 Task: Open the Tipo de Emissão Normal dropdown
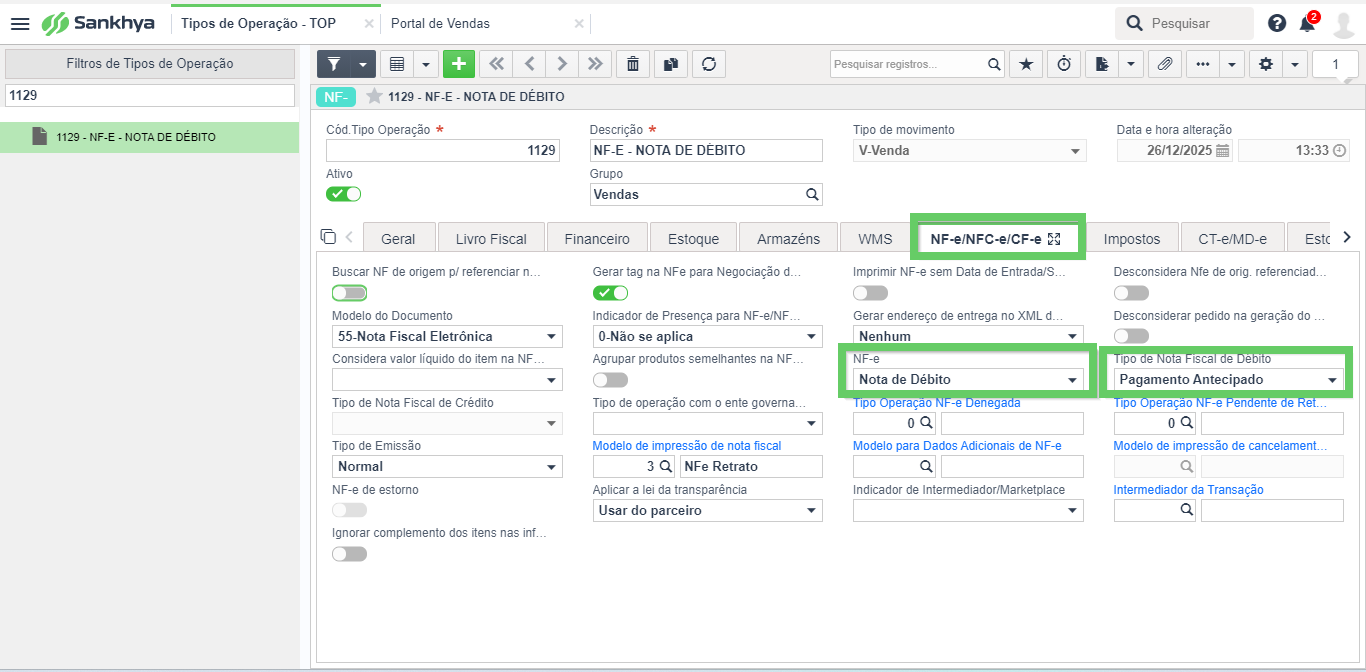[447, 466]
